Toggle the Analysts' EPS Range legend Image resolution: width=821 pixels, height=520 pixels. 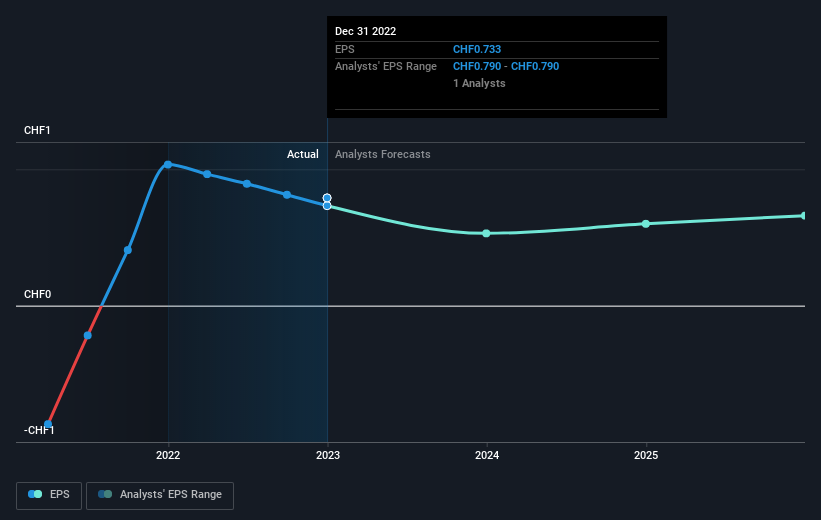pyautogui.click(x=160, y=495)
